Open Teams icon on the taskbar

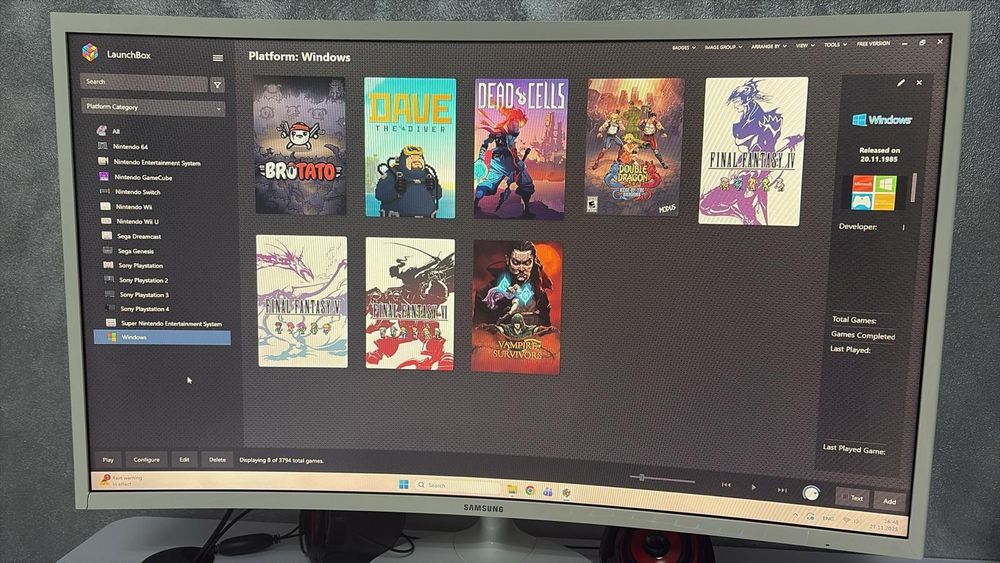(x=548, y=491)
